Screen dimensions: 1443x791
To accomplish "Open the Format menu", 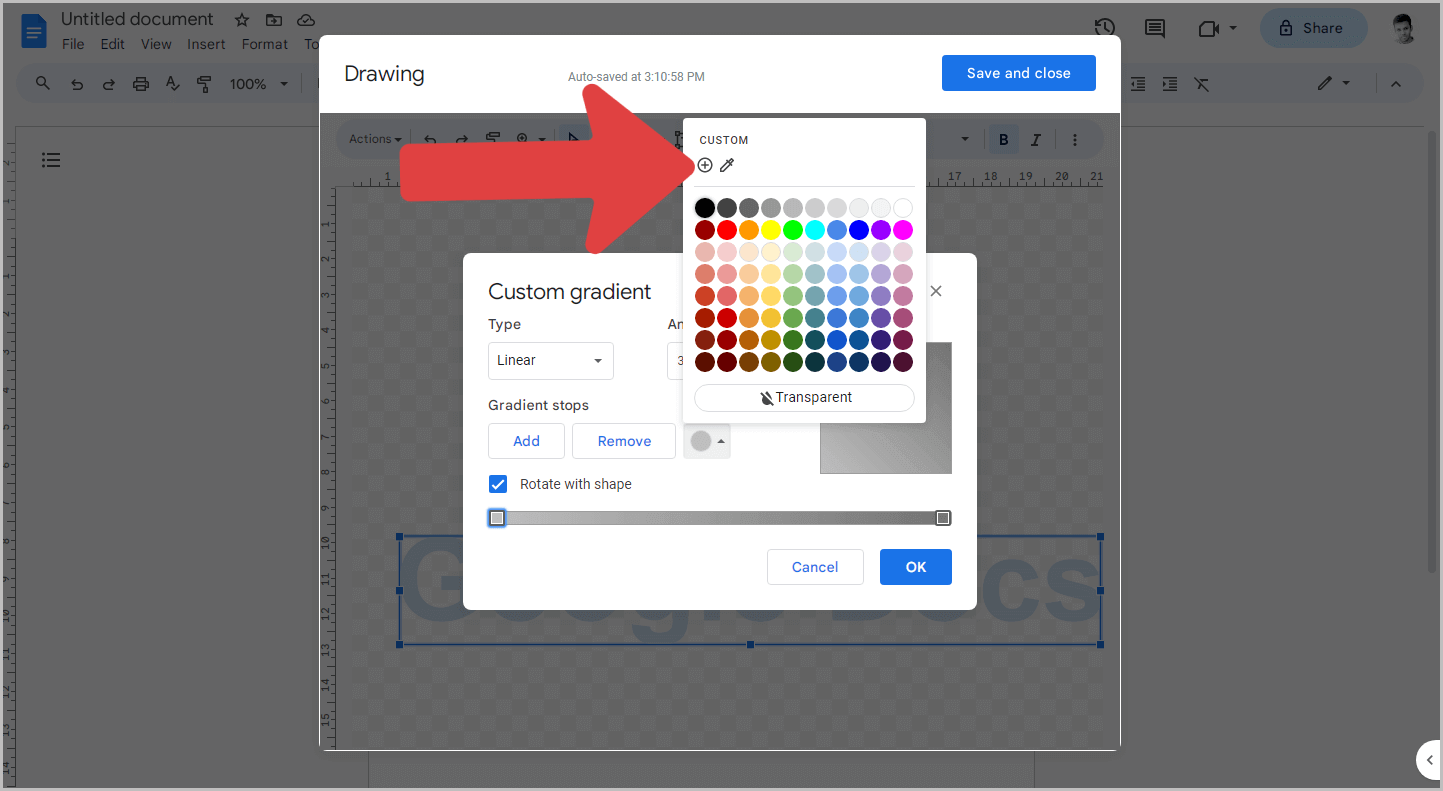I will (x=265, y=44).
